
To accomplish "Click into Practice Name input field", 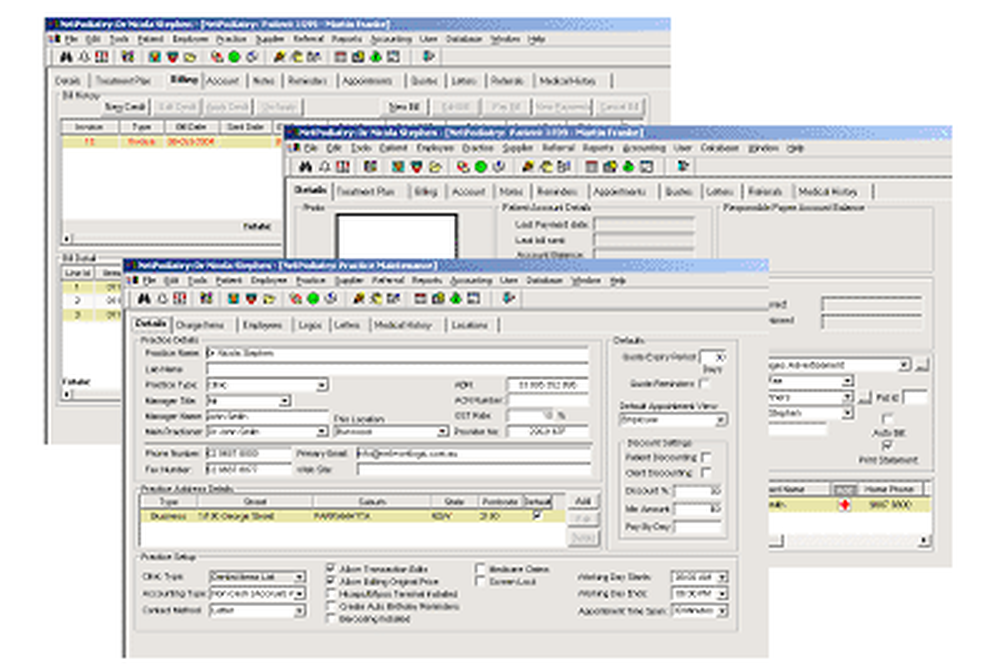I will coord(397,353).
